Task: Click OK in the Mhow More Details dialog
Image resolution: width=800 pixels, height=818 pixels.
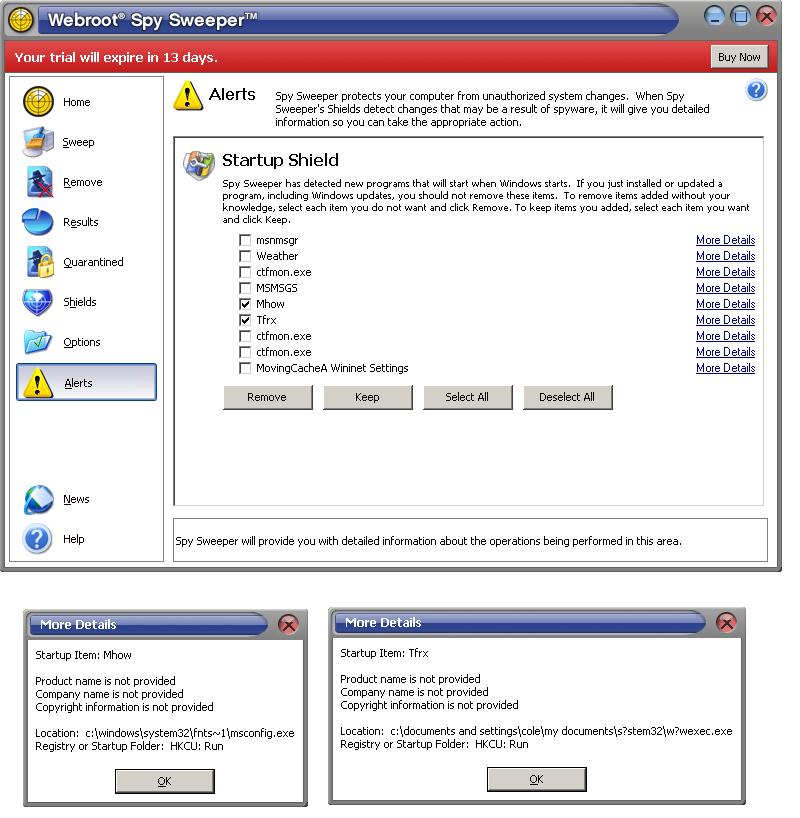Action: click(164, 781)
